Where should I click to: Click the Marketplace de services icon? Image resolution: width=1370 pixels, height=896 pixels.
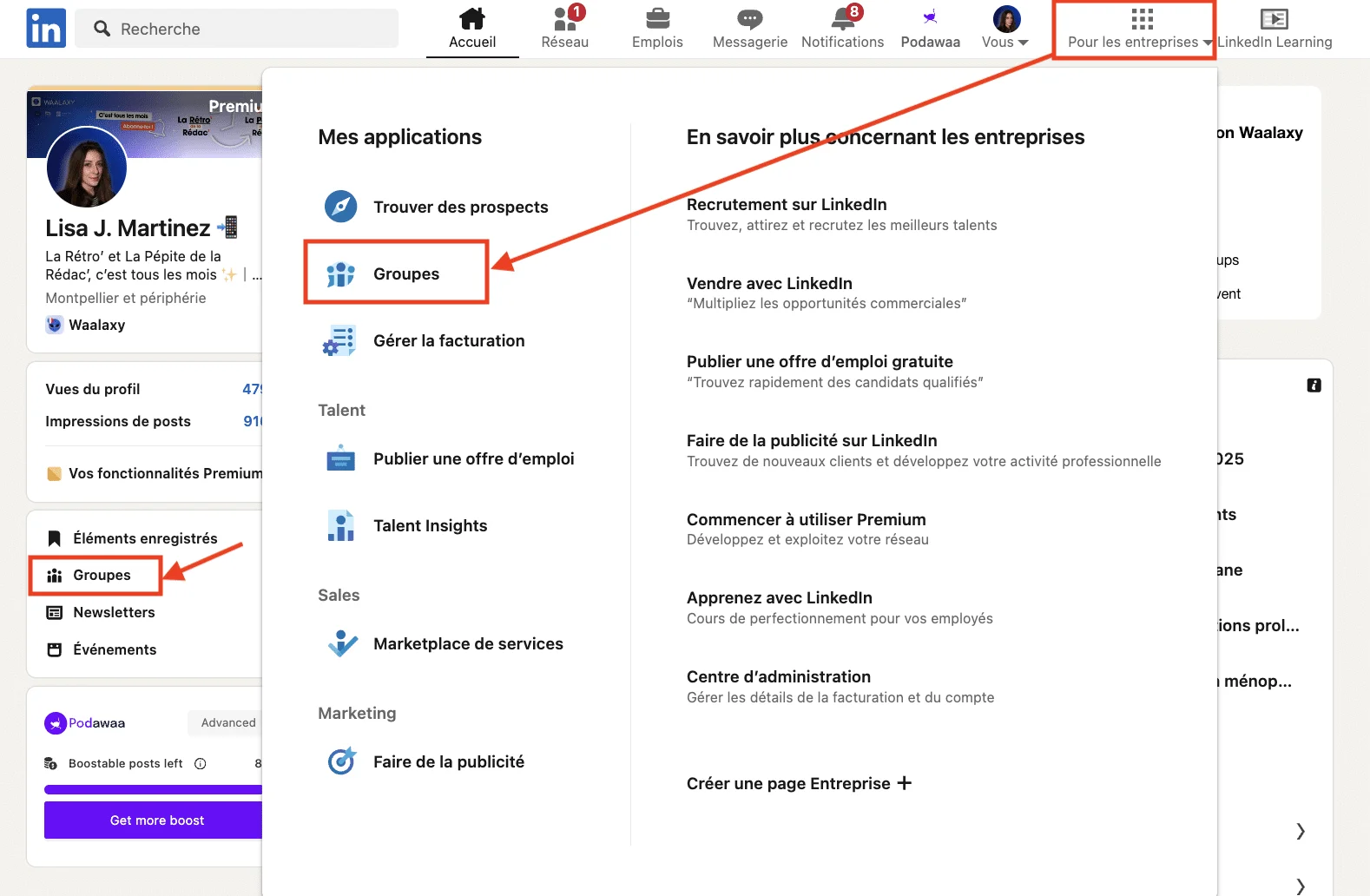click(342, 643)
